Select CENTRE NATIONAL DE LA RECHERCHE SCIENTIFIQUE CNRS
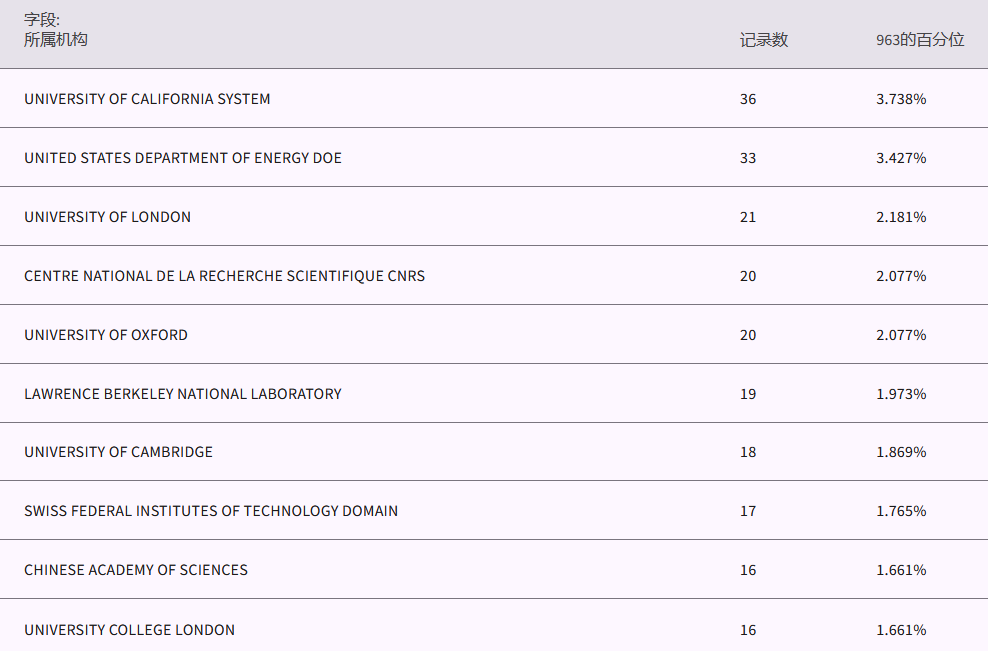The height and width of the screenshot is (651, 988). point(224,276)
